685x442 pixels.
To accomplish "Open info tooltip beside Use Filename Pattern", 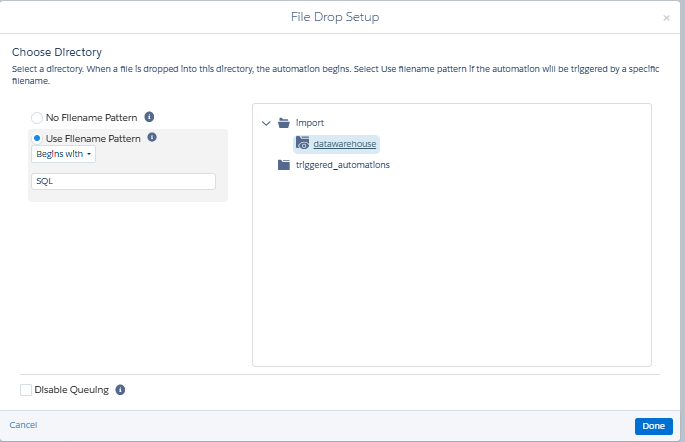I will [153, 137].
